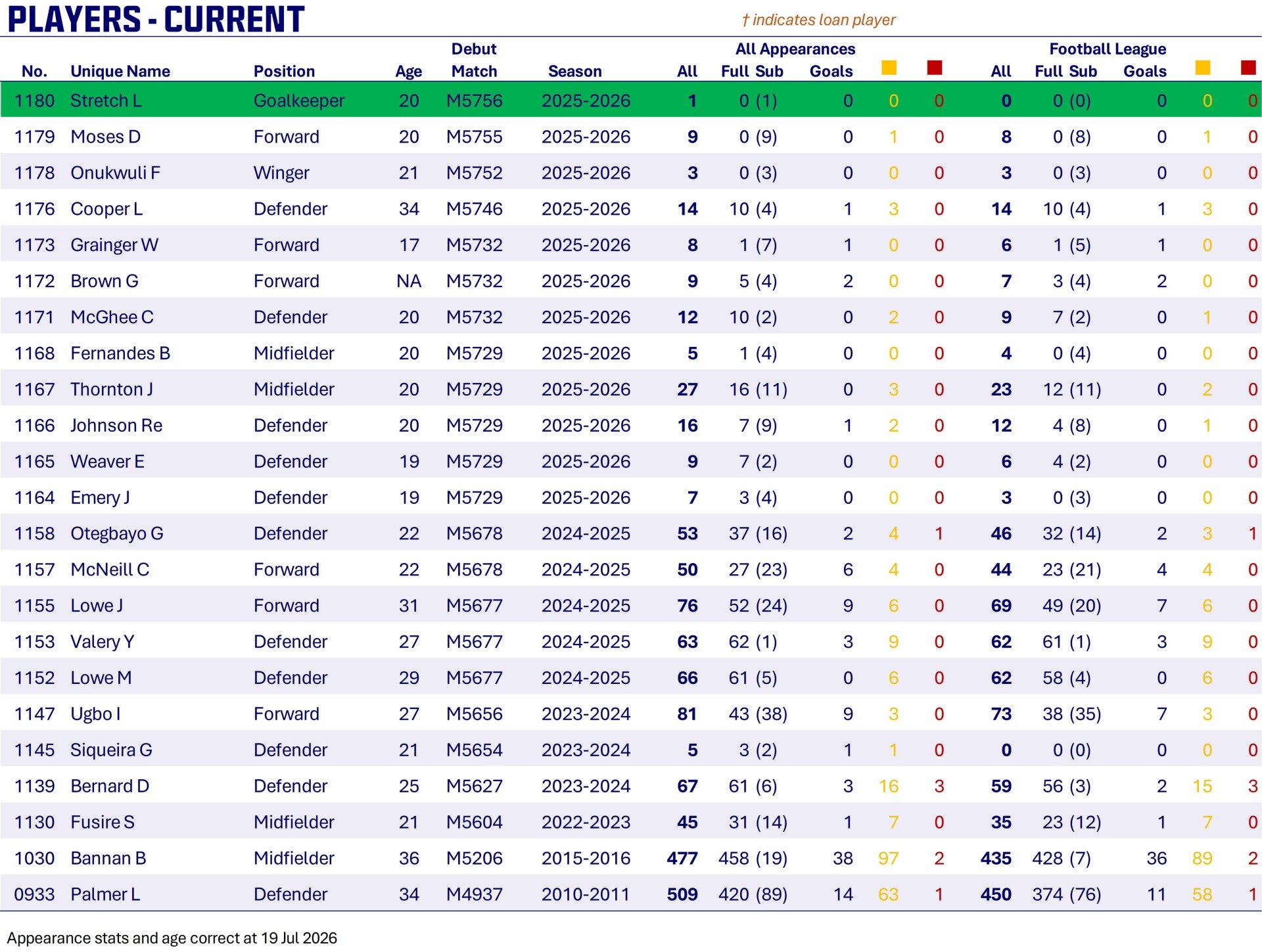
Task: Click the Unique Name column header
Action: [x=120, y=71]
